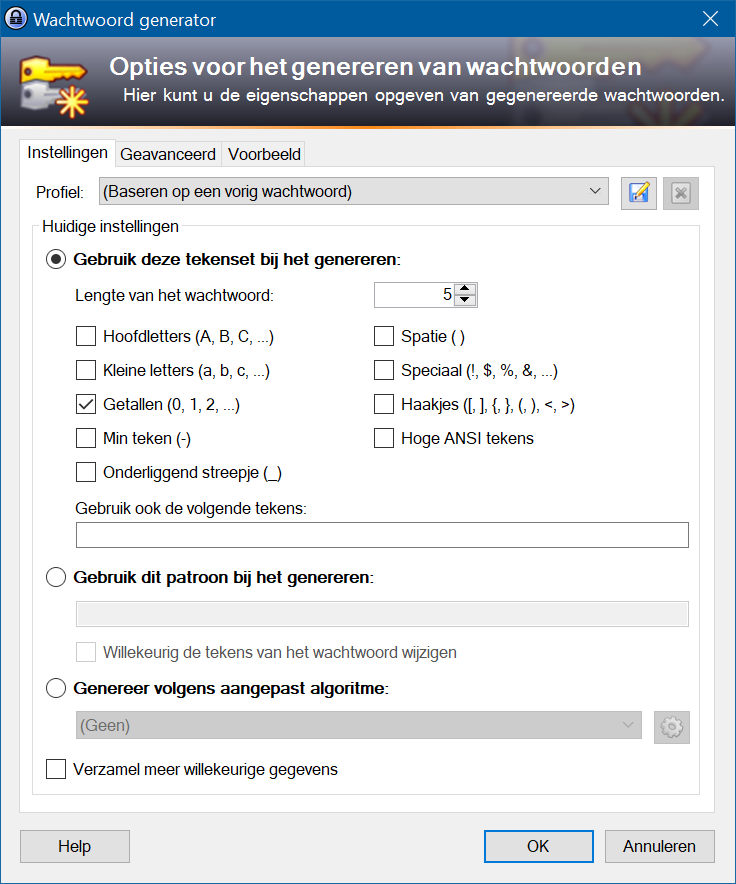Close the Wachtwoord generator window

[710, 19]
